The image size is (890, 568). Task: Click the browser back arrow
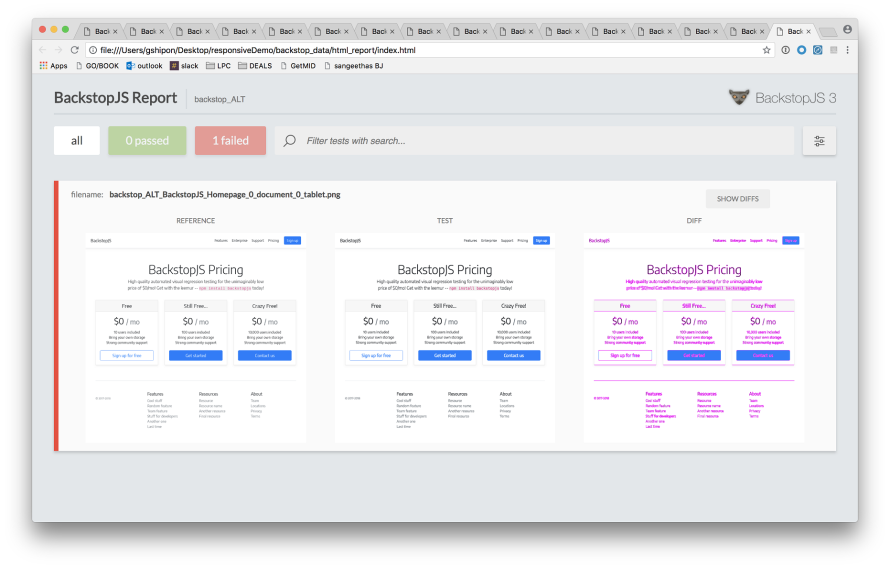(x=43, y=50)
